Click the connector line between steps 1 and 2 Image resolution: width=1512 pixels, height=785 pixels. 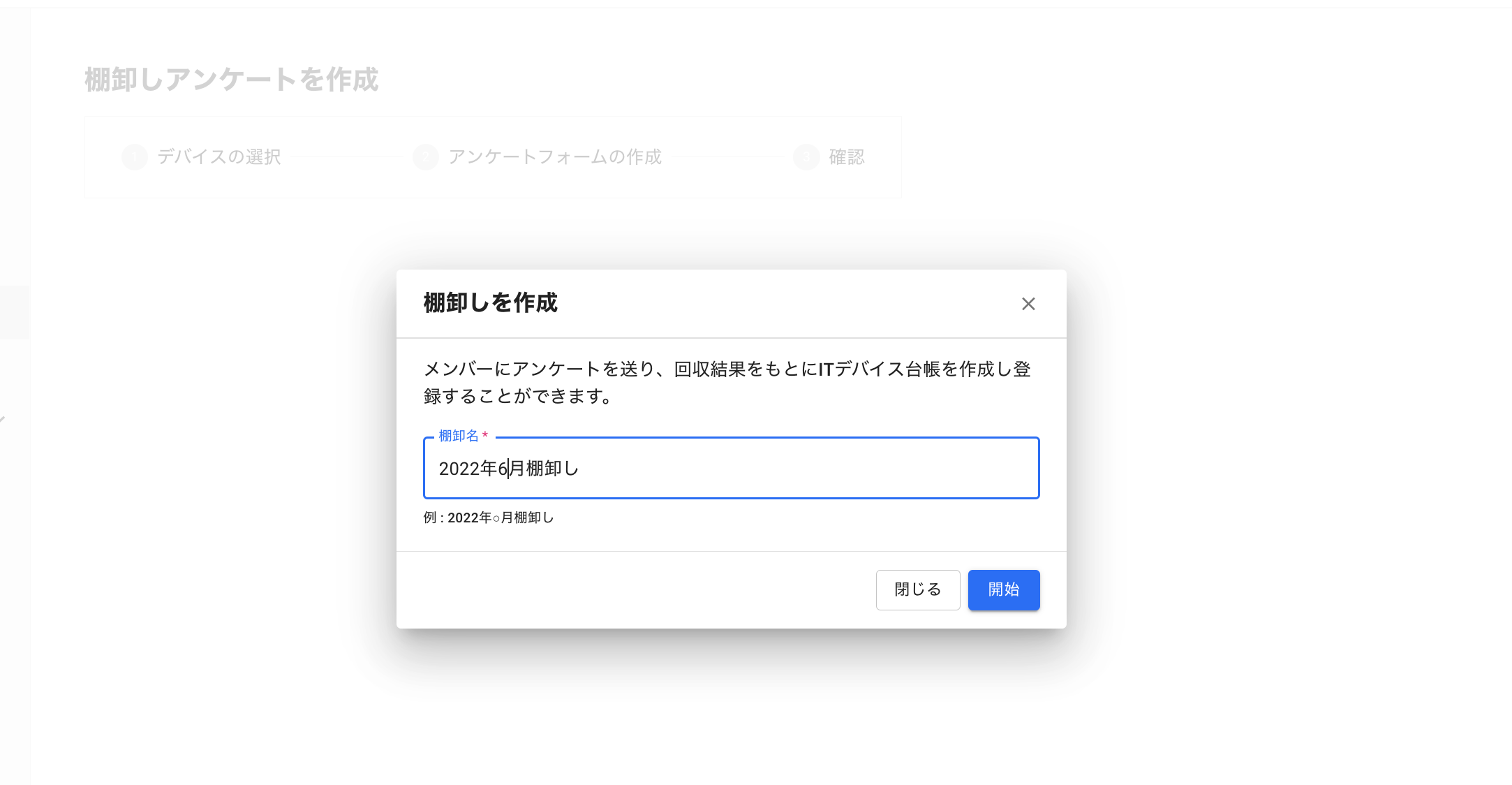(x=346, y=157)
